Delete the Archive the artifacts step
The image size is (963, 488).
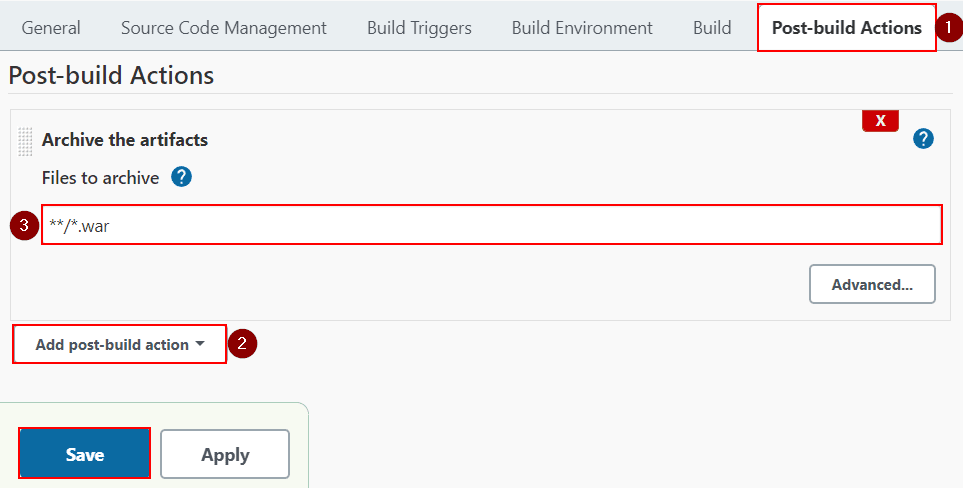[880, 120]
